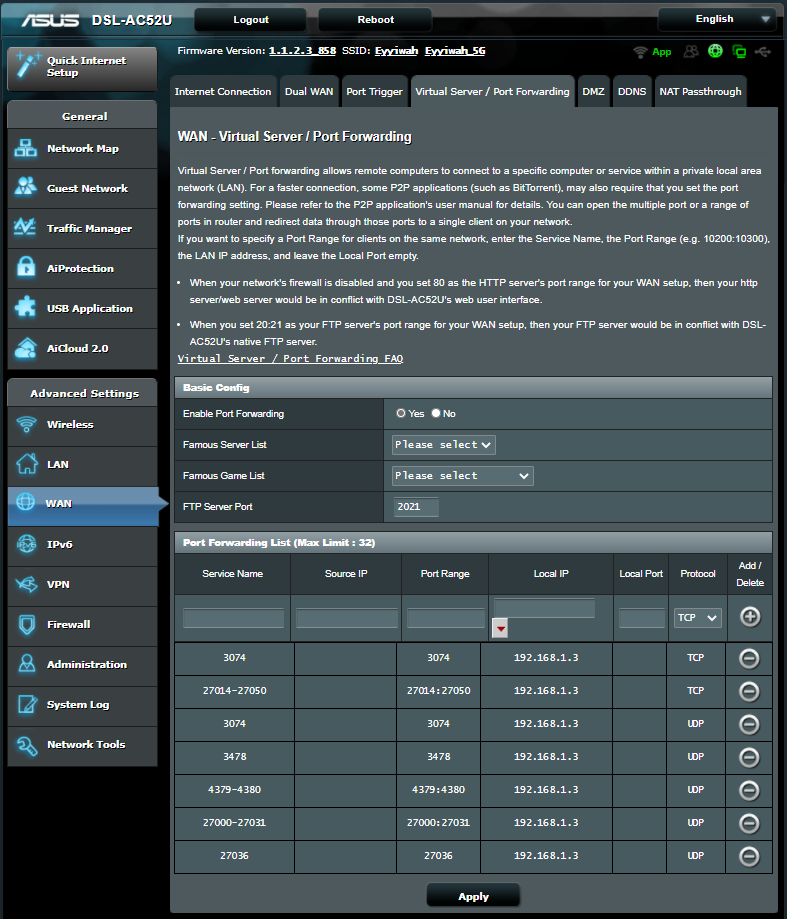Switch to DMZ tab

coord(593,91)
